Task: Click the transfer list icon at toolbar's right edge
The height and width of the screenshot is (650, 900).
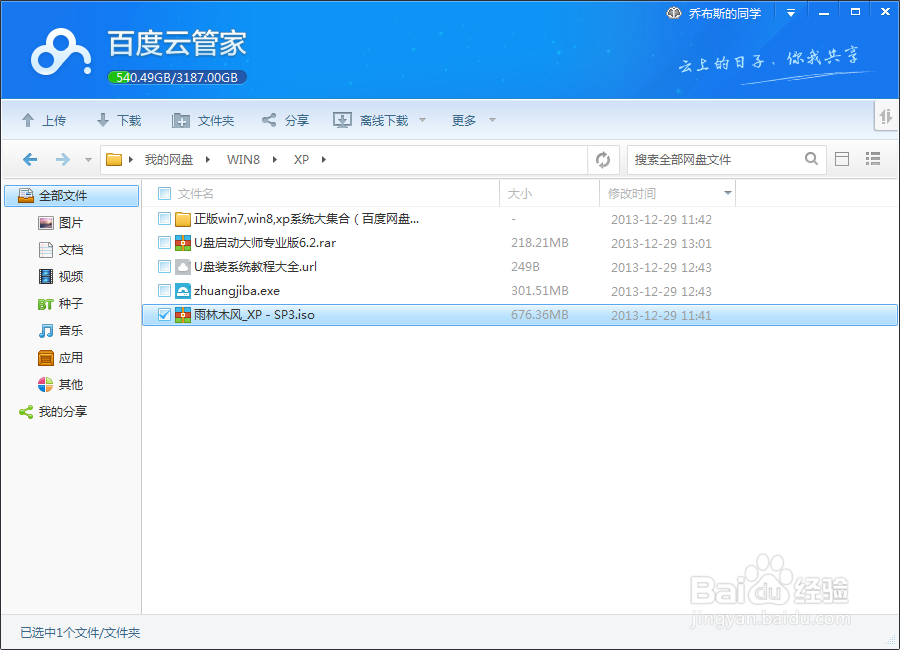Action: 886,117
